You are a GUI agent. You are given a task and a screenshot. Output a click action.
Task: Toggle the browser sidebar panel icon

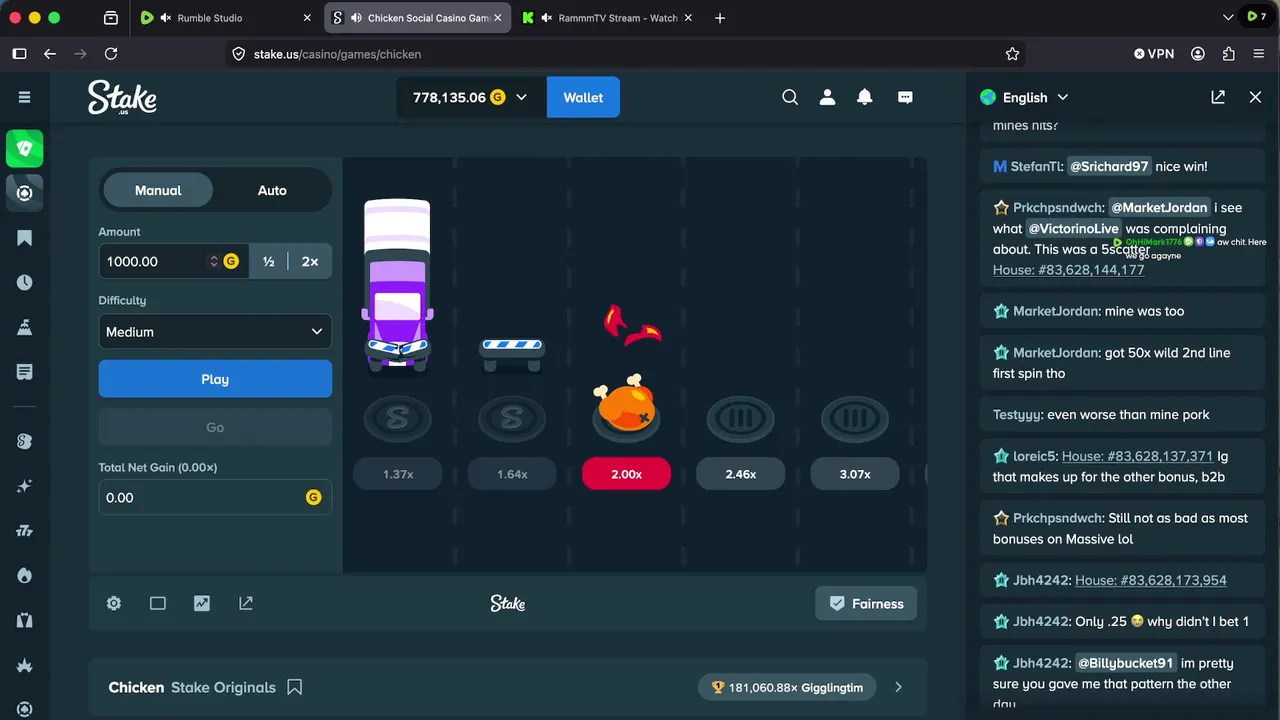(x=19, y=54)
